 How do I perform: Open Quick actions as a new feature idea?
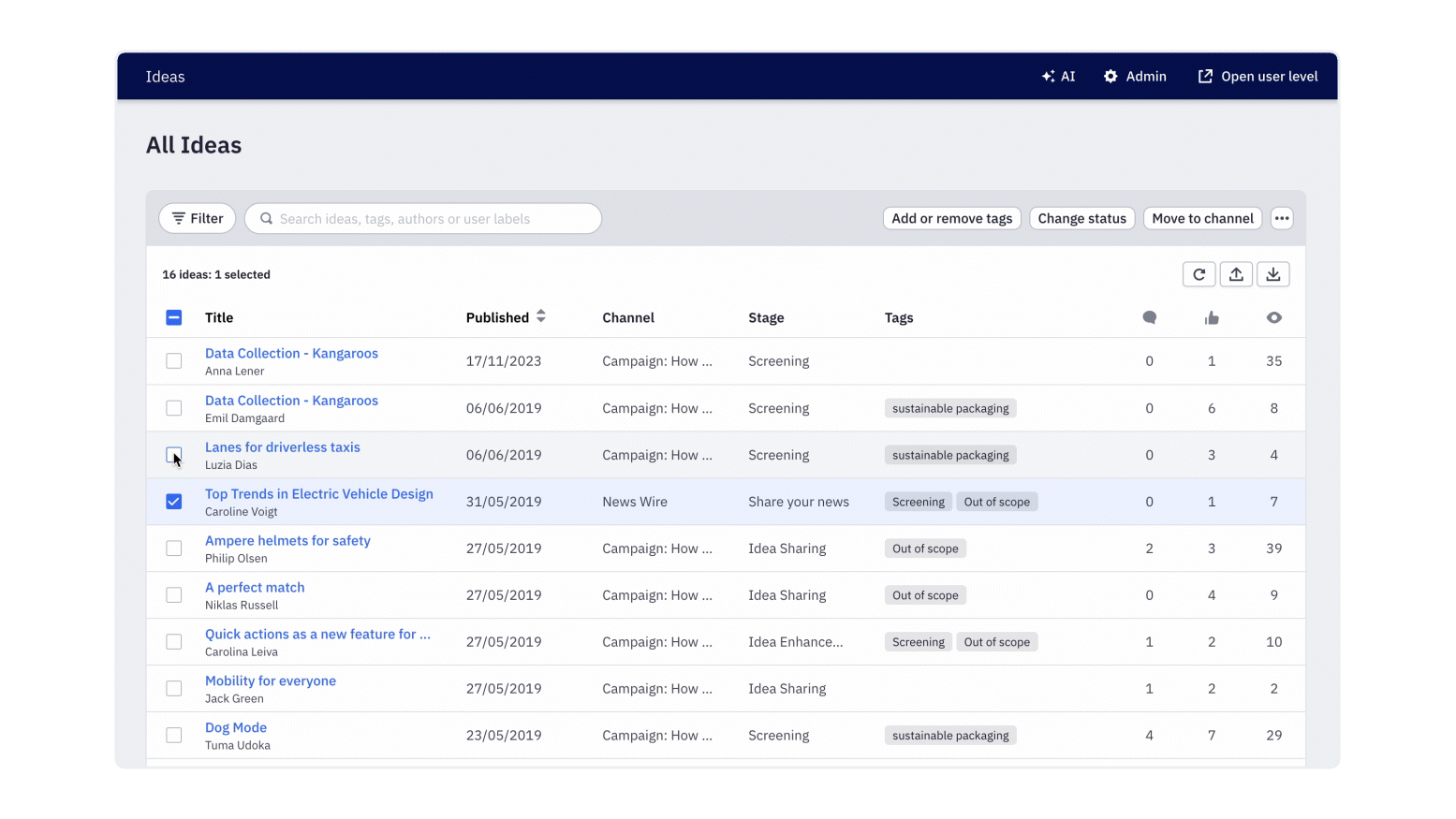[x=317, y=634]
